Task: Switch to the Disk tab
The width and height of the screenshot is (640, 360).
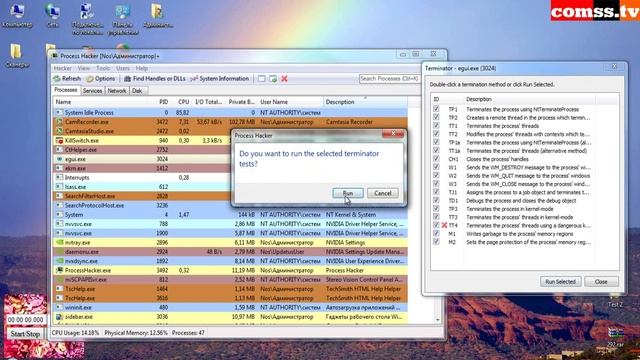Action: pos(137,91)
